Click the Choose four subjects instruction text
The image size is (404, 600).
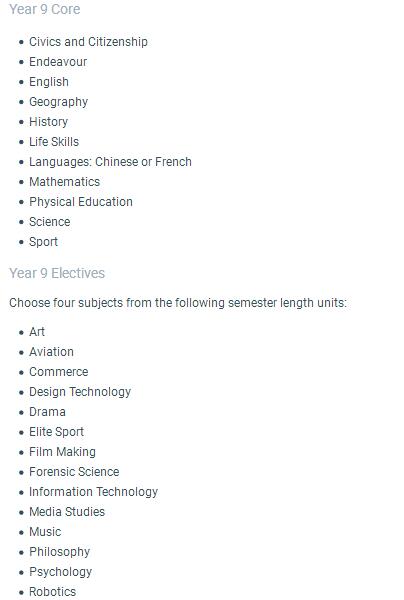[x=178, y=303]
